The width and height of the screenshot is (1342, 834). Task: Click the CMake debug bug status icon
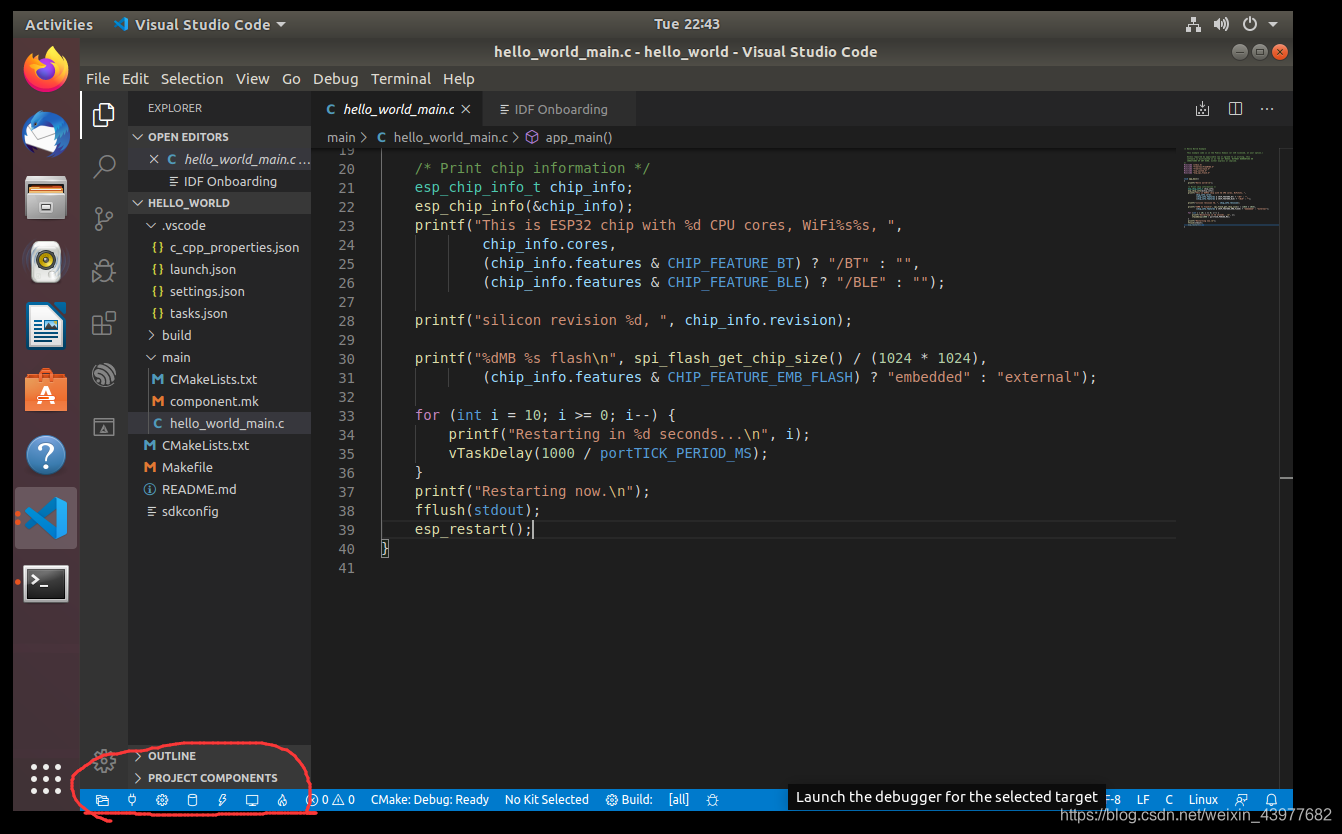tap(712, 800)
